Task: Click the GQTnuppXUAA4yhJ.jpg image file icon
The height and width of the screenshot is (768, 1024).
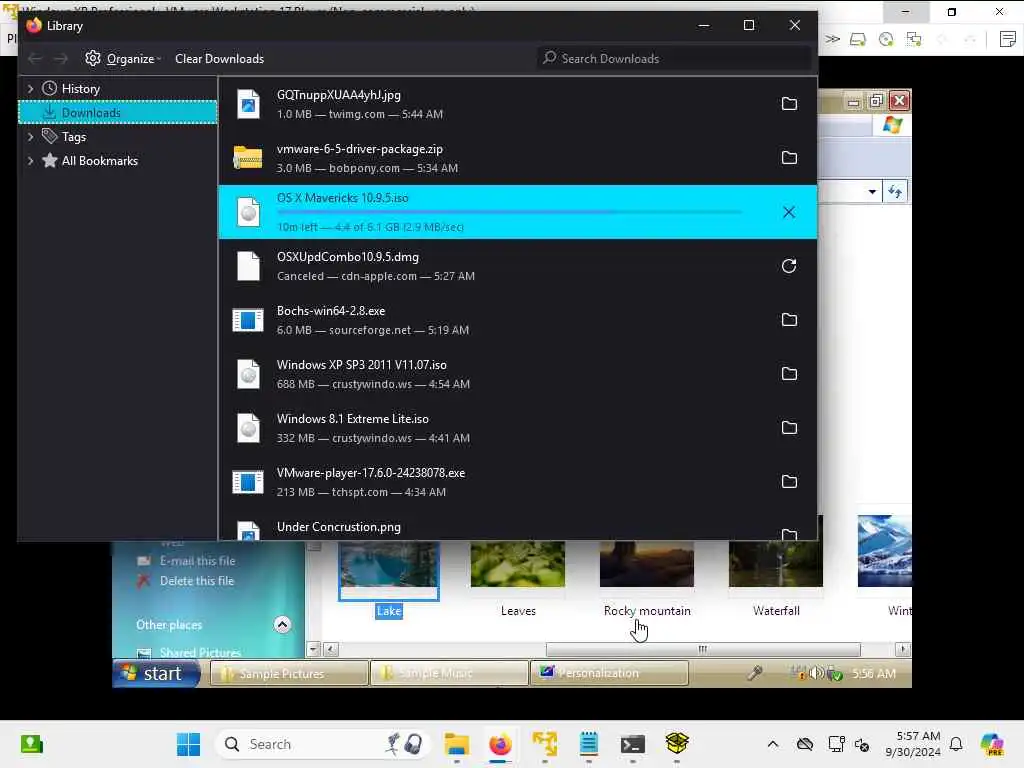Action: (x=248, y=104)
